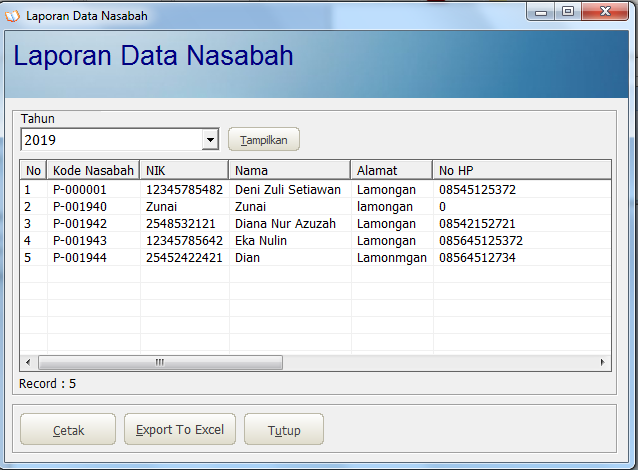This screenshot has width=638, height=470.
Task: Click the Nama column header
Action: (x=290, y=170)
